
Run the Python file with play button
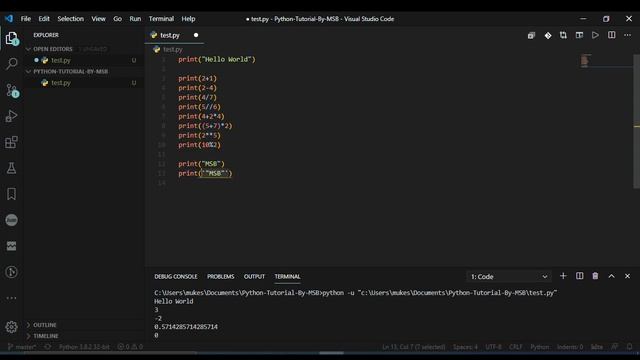596,36
